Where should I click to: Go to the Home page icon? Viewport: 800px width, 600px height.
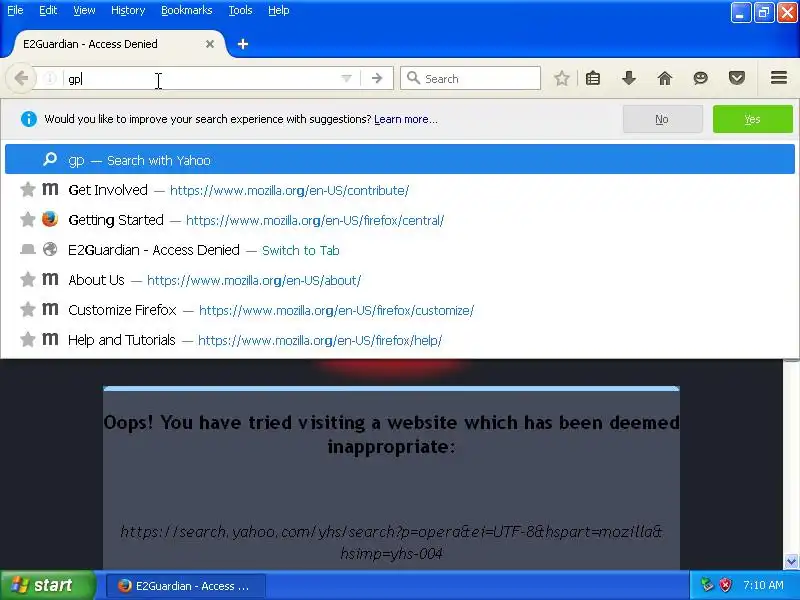tap(665, 79)
